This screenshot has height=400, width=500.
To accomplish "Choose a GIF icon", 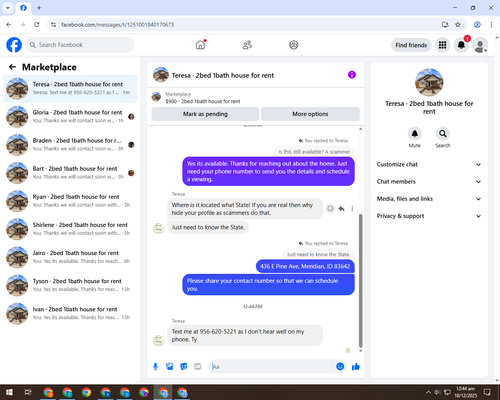I will [x=198, y=367].
